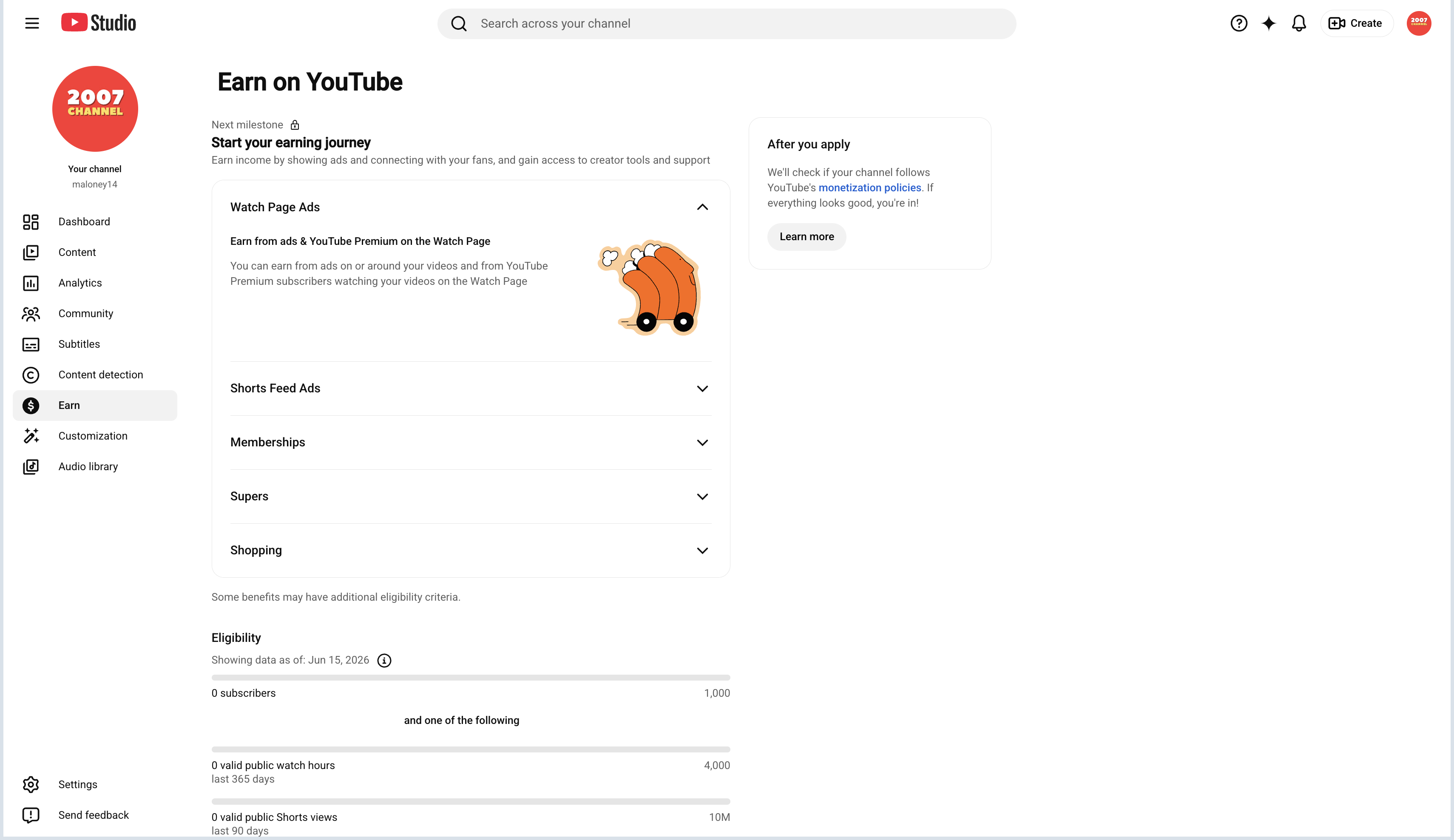Viewport: 1454px width, 840px height.
Task: Click the Customization magic wand icon
Action: 31,436
